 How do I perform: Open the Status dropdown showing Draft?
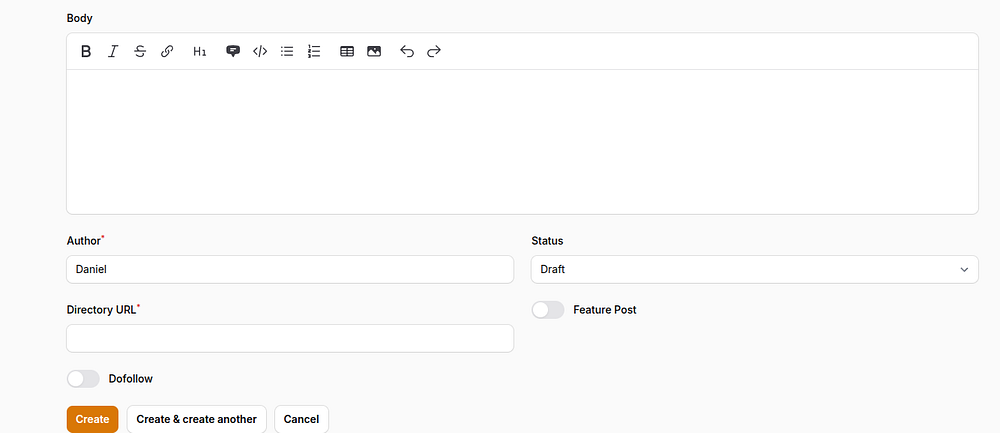tap(754, 269)
